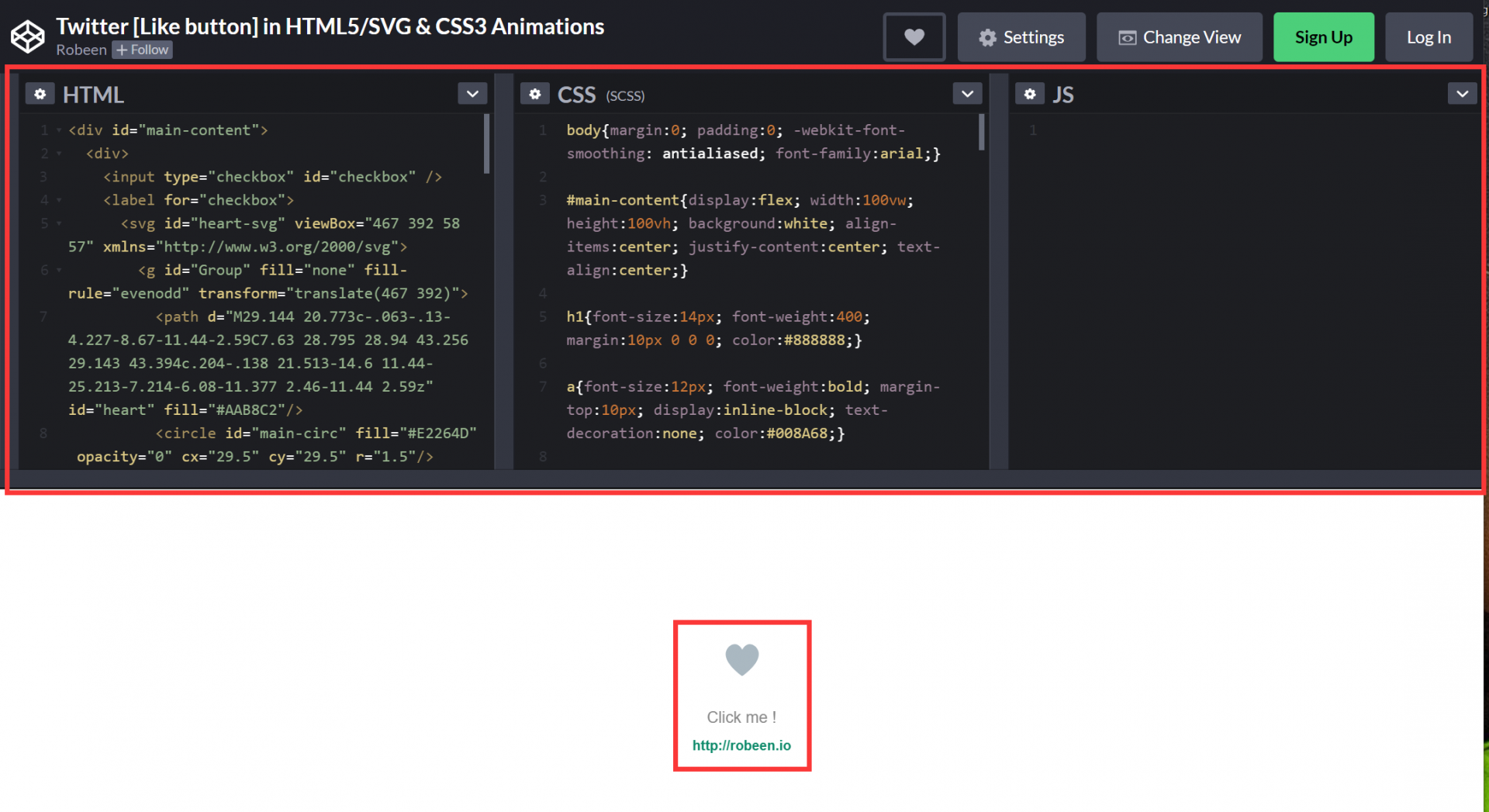Follow the author Robeen

pyautogui.click(x=141, y=50)
